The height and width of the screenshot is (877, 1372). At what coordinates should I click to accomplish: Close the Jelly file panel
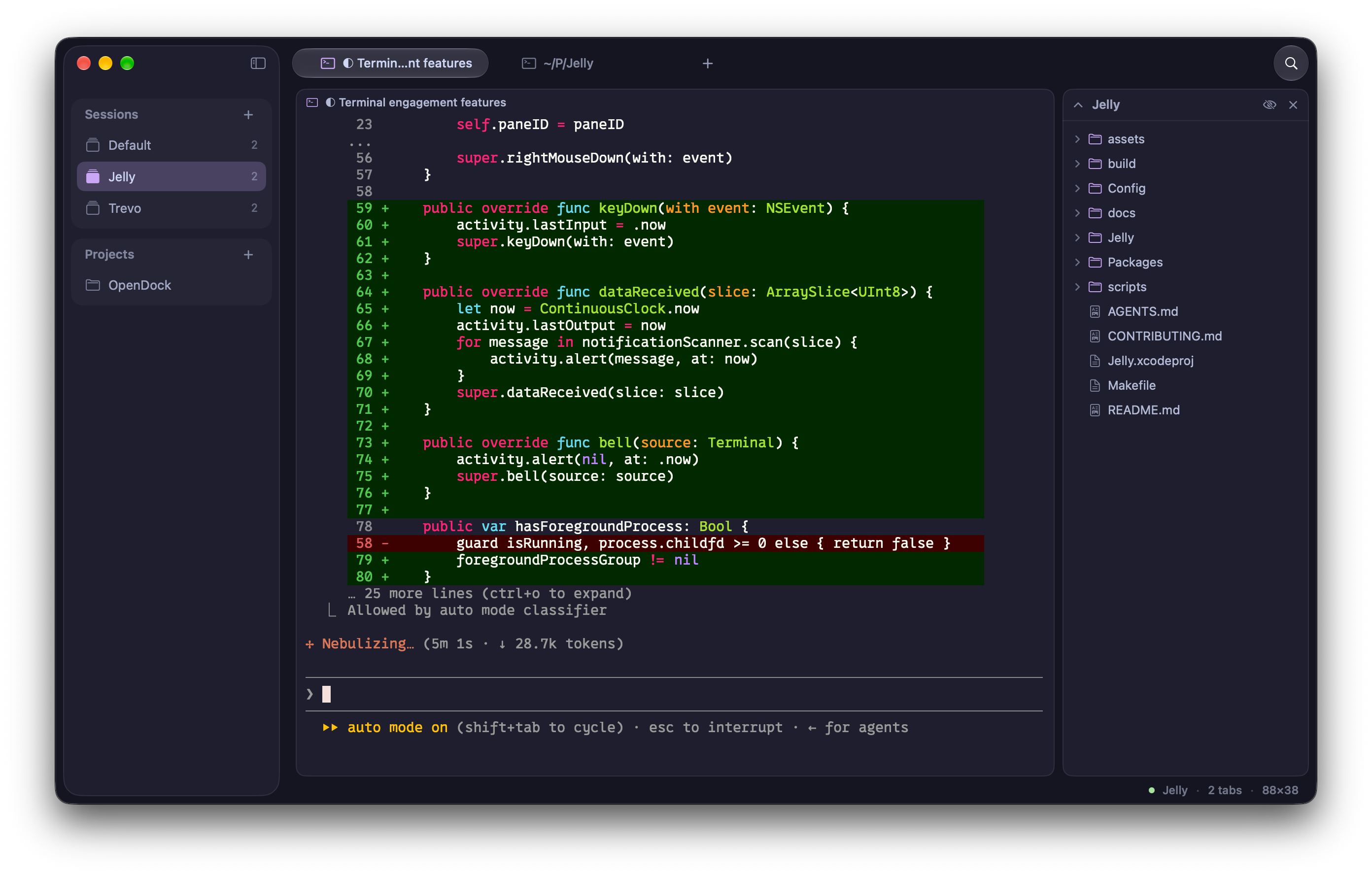[1293, 105]
